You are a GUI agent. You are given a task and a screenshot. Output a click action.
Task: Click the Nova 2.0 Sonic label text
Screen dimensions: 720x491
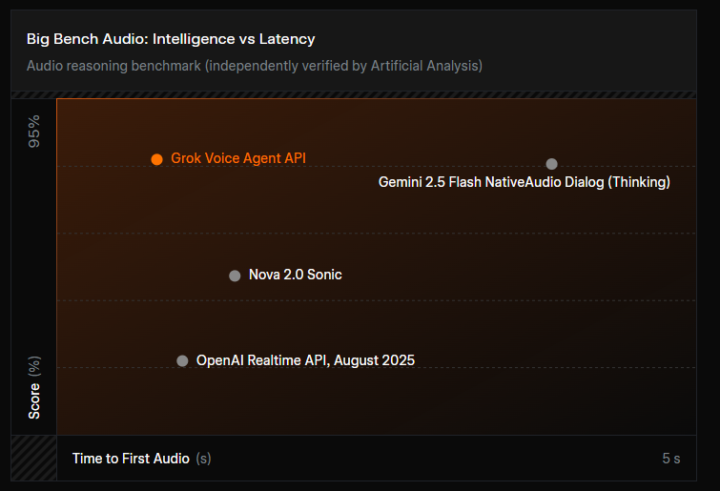point(295,275)
